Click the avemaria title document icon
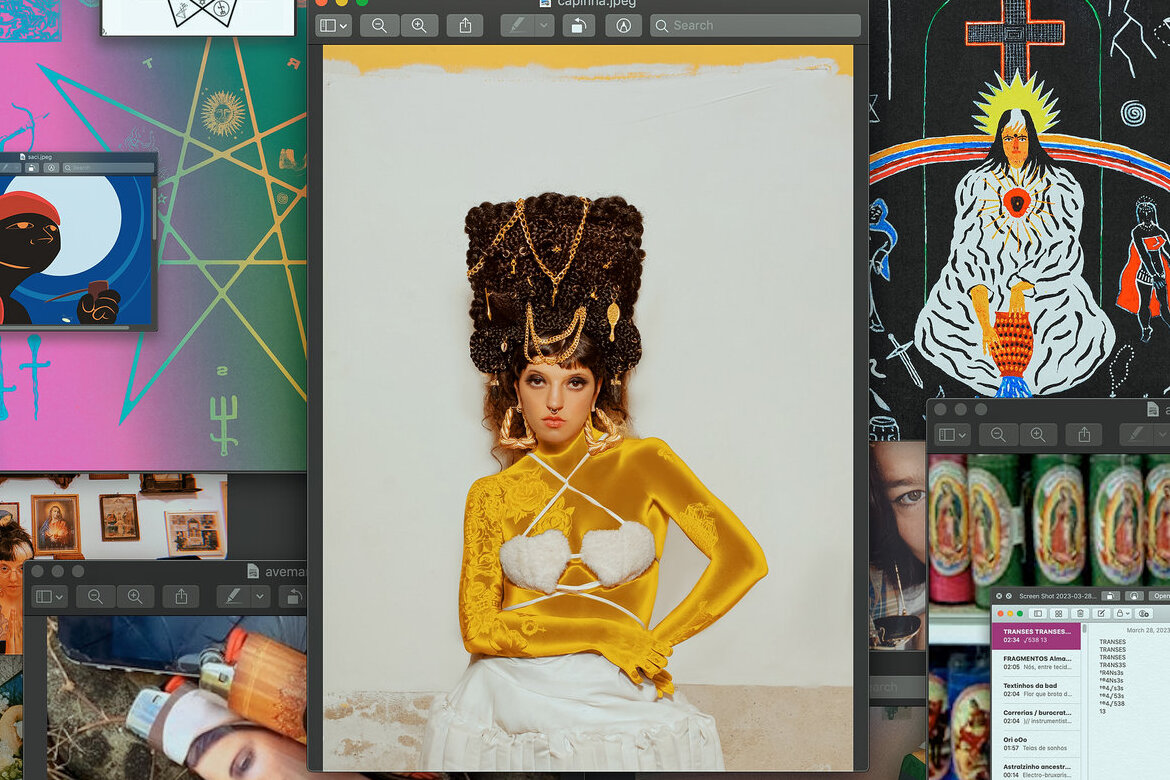 pyautogui.click(x=253, y=571)
